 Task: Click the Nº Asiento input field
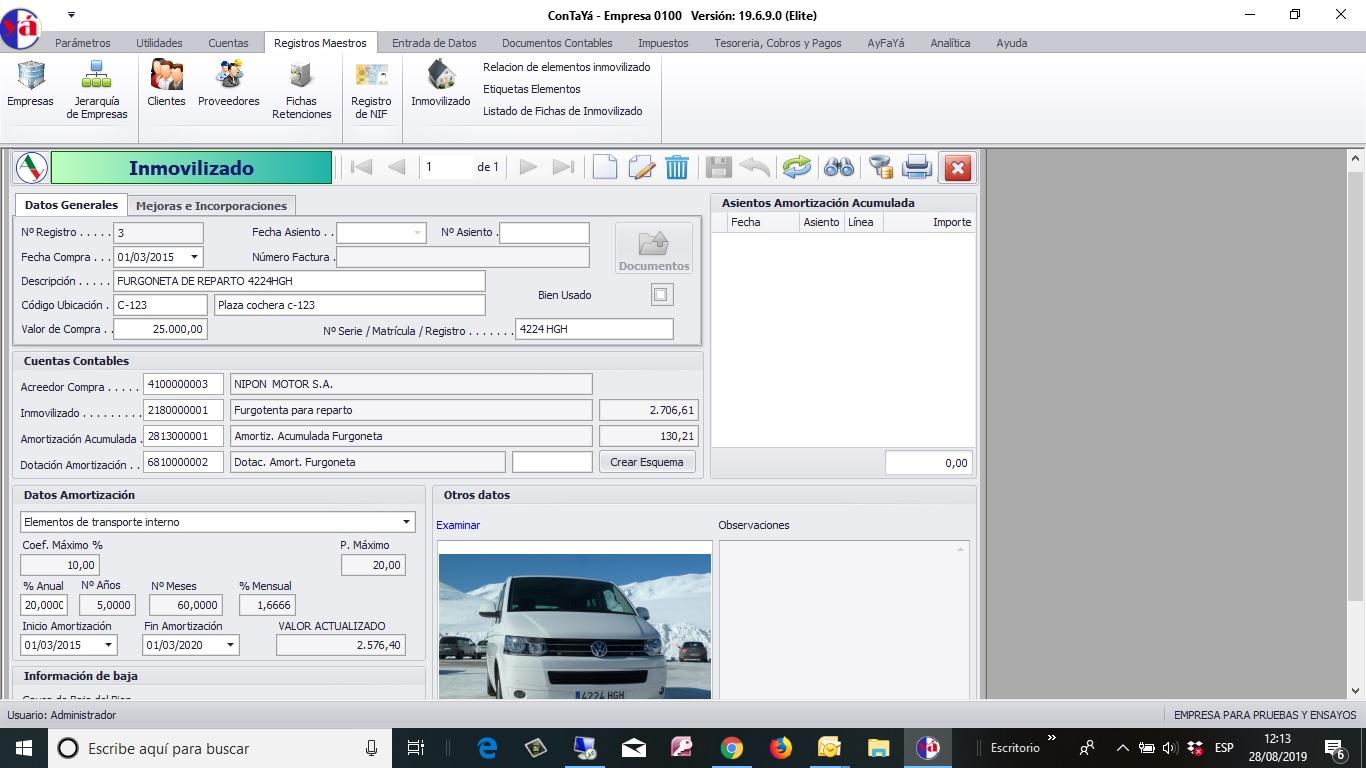point(544,232)
